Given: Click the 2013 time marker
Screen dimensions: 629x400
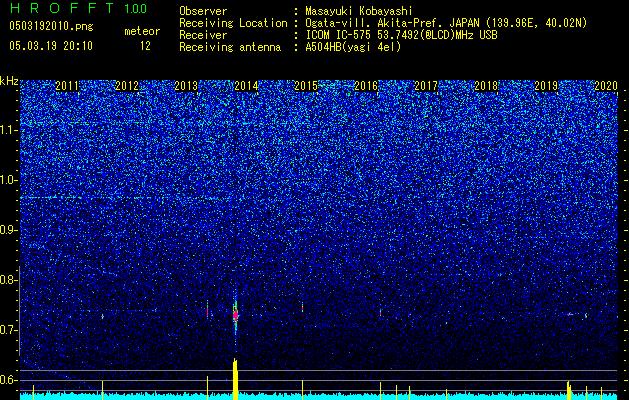Looking at the screenshot, I should tap(187, 86).
